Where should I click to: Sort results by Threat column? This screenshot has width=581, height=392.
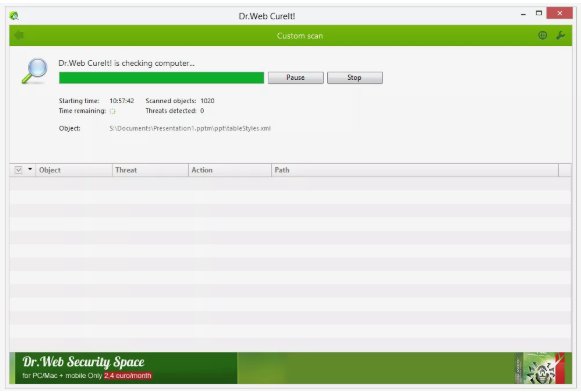pyautogui.click(x=150, y=170)
